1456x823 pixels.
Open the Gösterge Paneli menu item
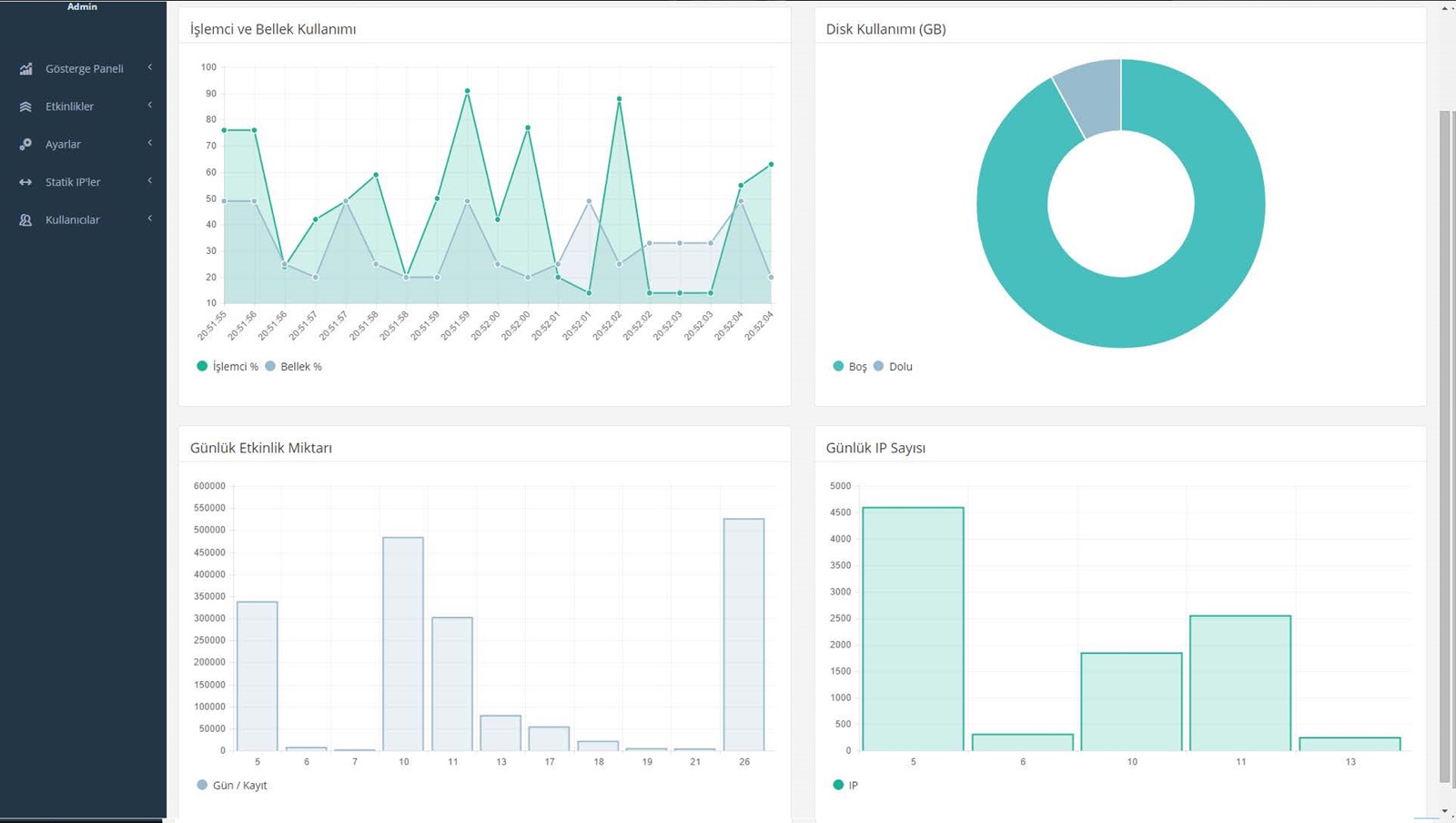[84, 68]
